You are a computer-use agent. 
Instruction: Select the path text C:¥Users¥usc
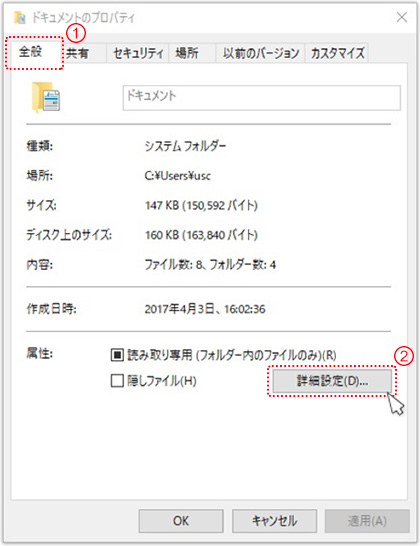(178, 176)
